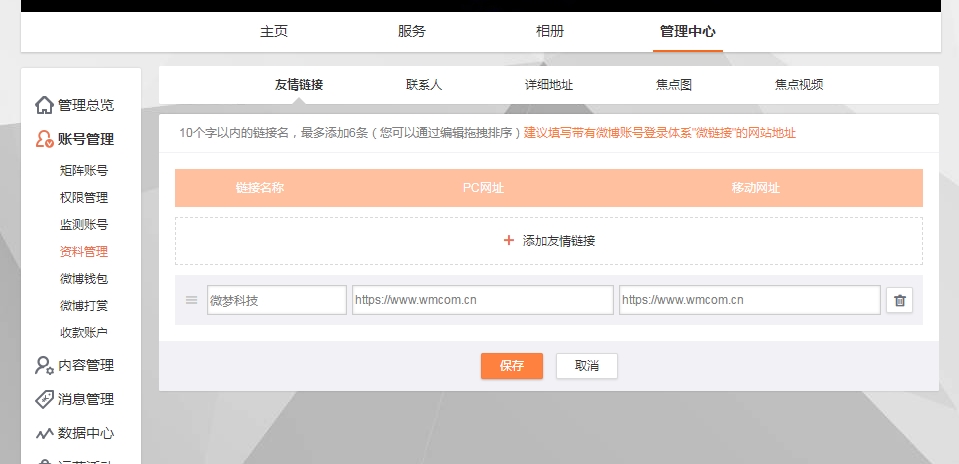Click the plus icon to add link
Screen dimensions: 959x464
tap(509, 241)
